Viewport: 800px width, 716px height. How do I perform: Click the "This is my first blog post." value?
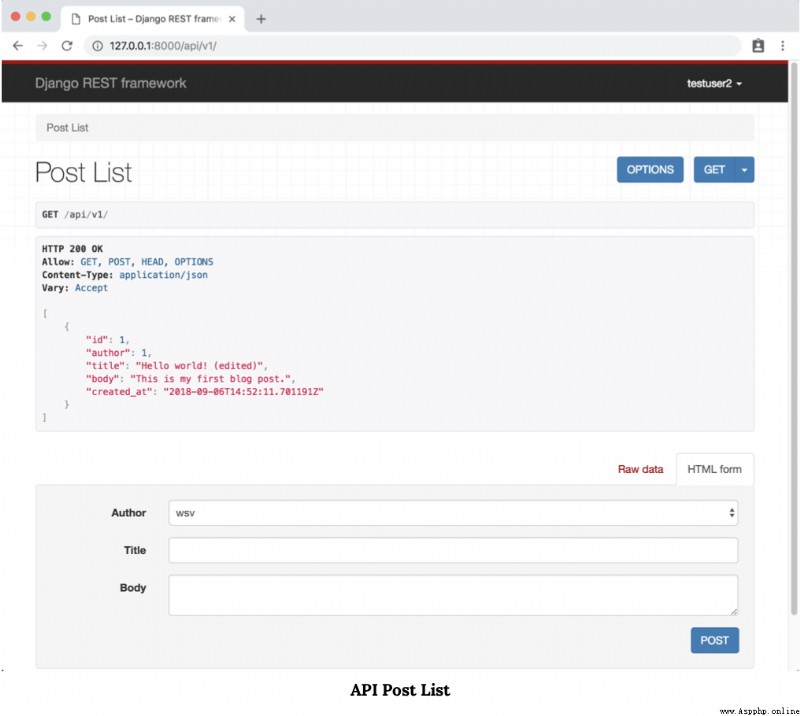pos(210,379)
